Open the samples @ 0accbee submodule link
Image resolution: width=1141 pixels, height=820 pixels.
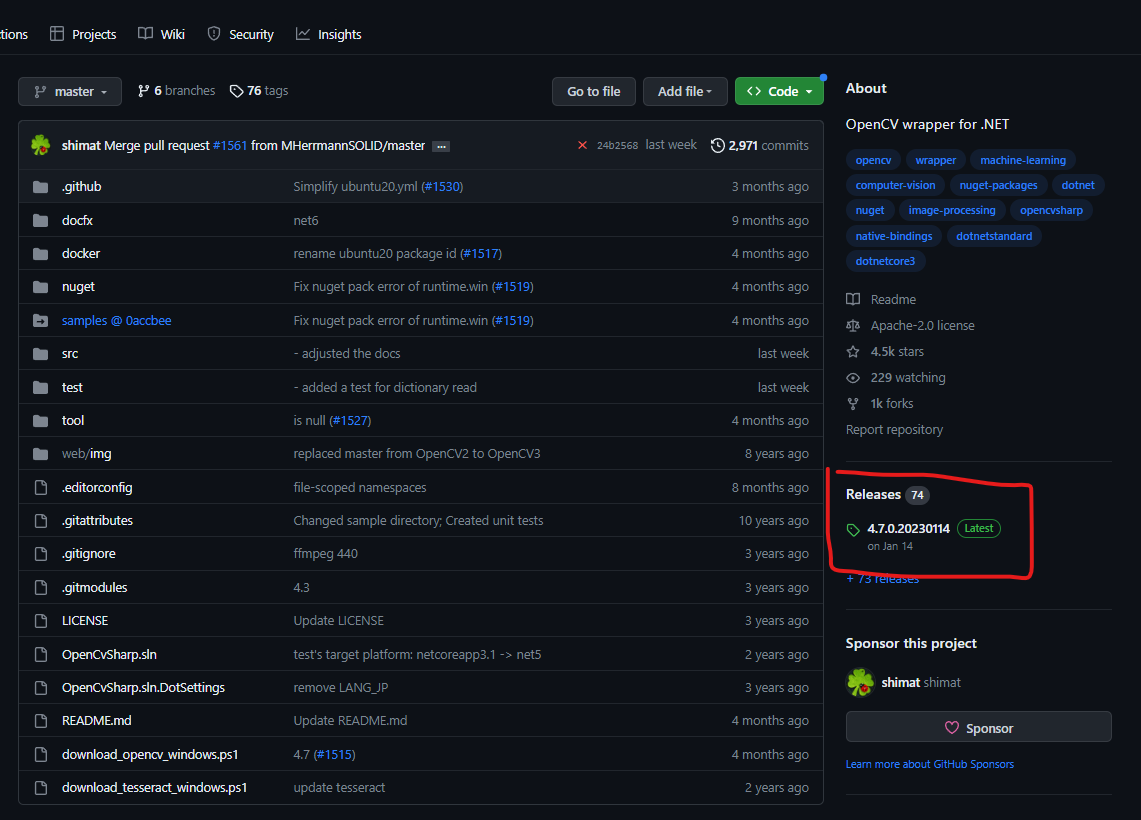pyautogui.click(x=116, y=321)
